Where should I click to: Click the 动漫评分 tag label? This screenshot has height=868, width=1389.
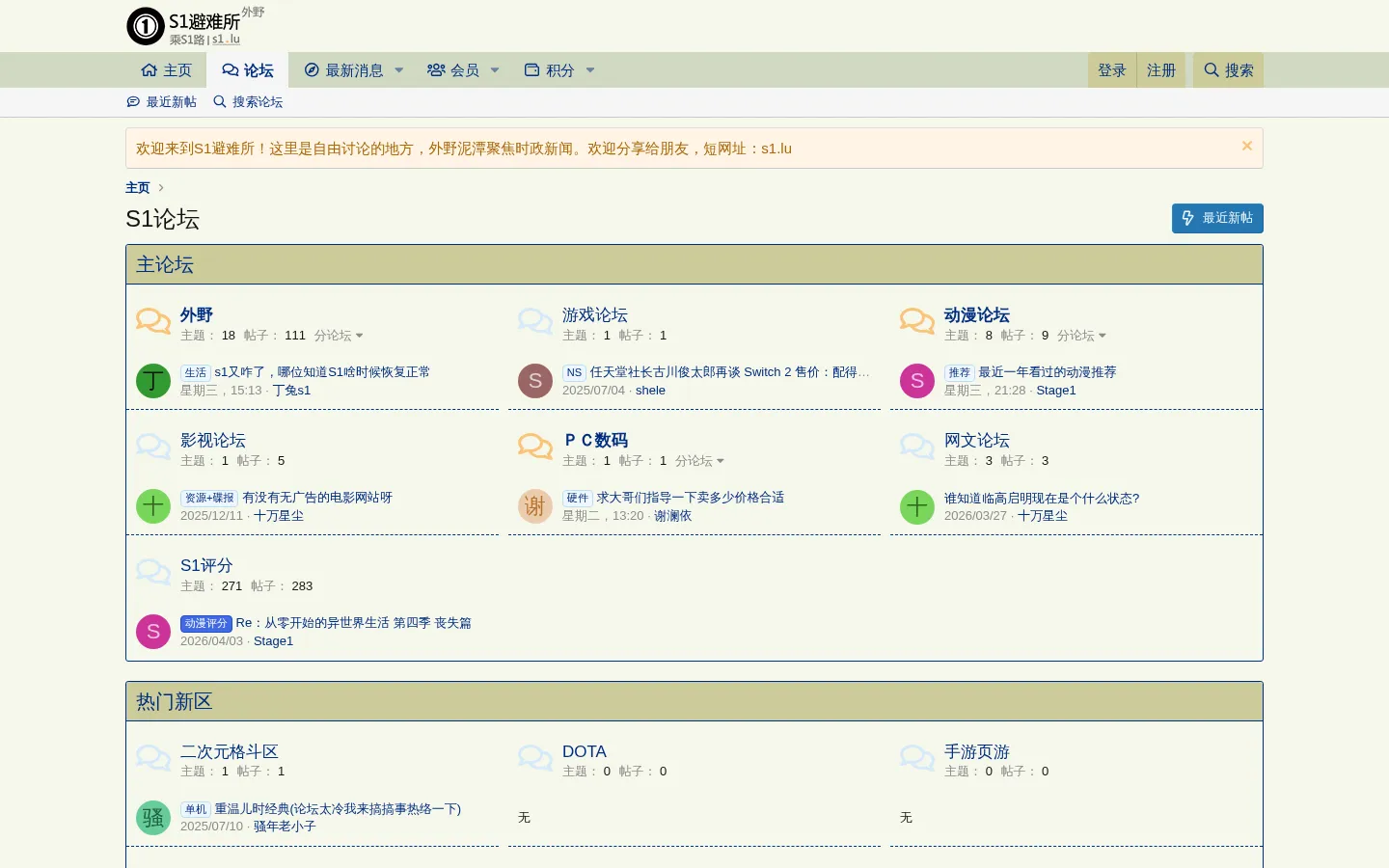(x=205, y=624)
